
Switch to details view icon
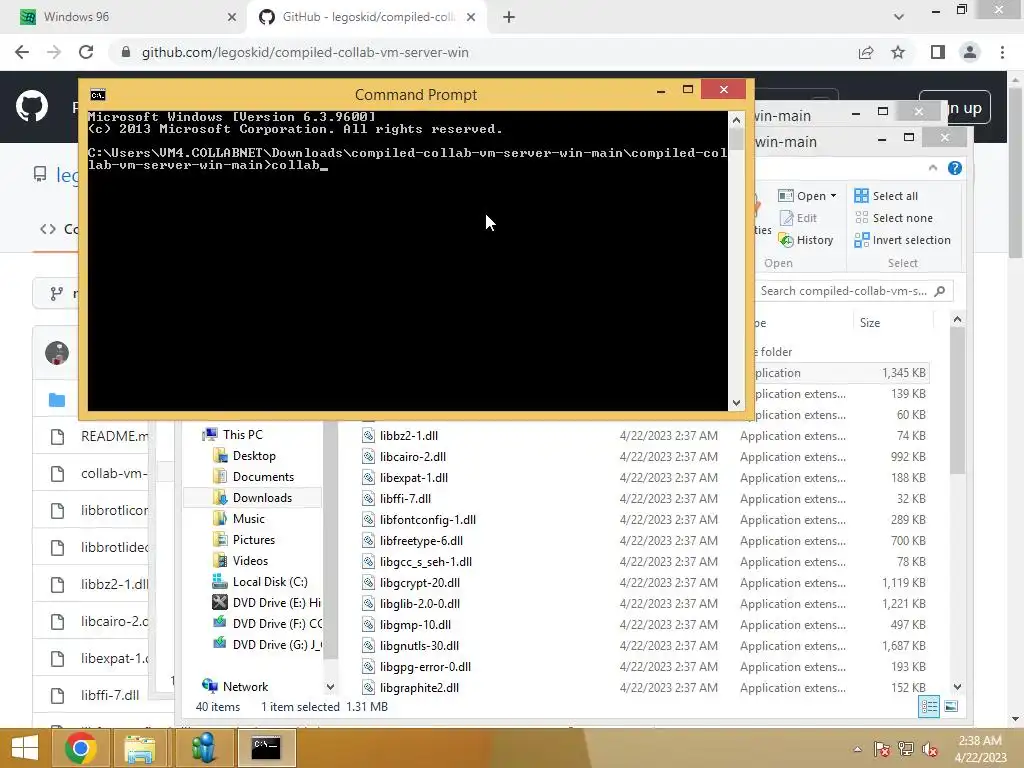coord(929,706)
